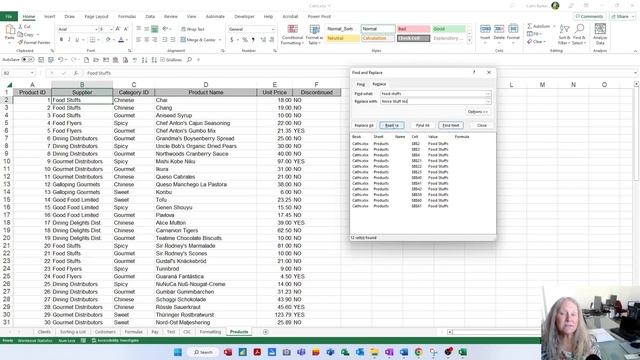This screenshot has height=360, width=640.
Task: Expand the cell styles gallery arrow
Action: [469, 40]
